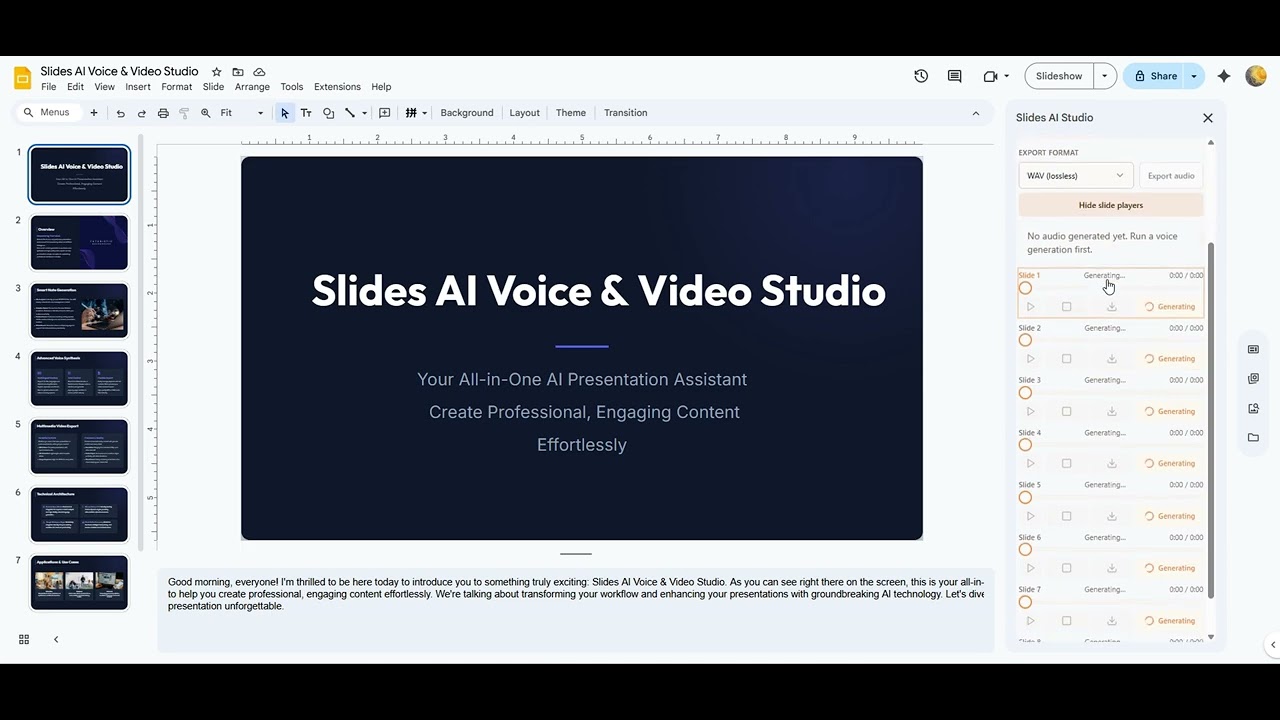1280x720 pixels.
Task: Click the camera record icon
Action: (x=990, y=76)
